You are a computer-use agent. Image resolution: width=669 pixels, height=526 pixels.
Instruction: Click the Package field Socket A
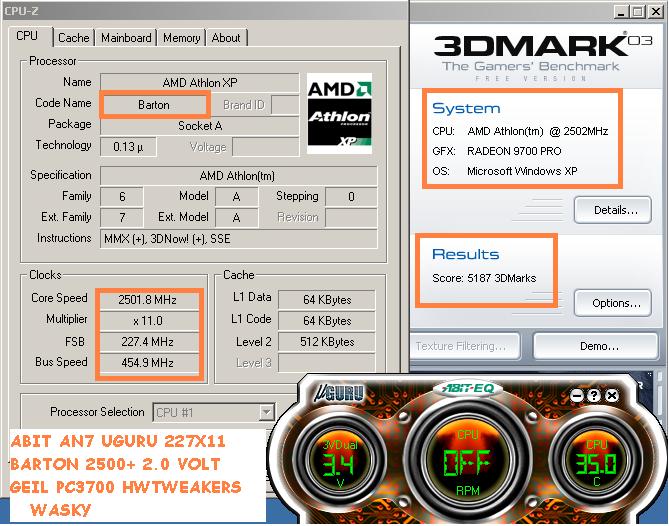point(200,126)
